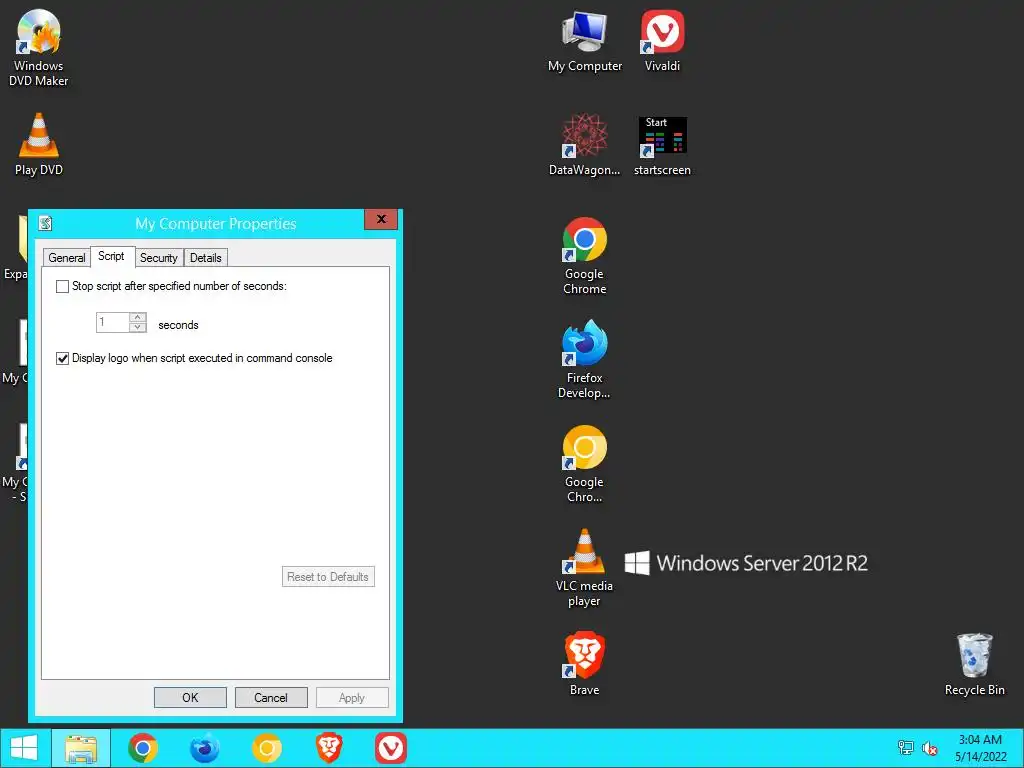Open the VLC media player shortcut
1024x768 pixels.
click(584, 568)
